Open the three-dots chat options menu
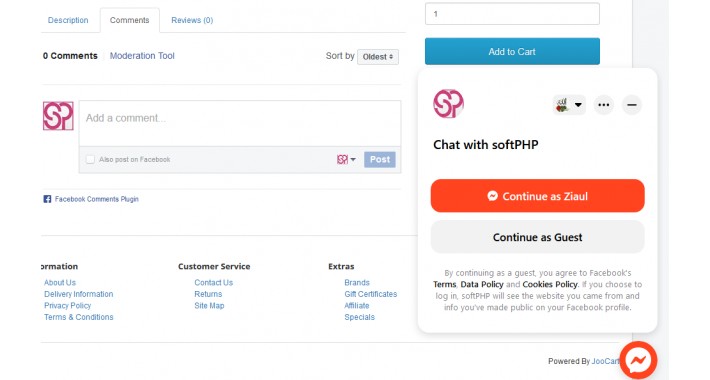 [x=604, y=105]
